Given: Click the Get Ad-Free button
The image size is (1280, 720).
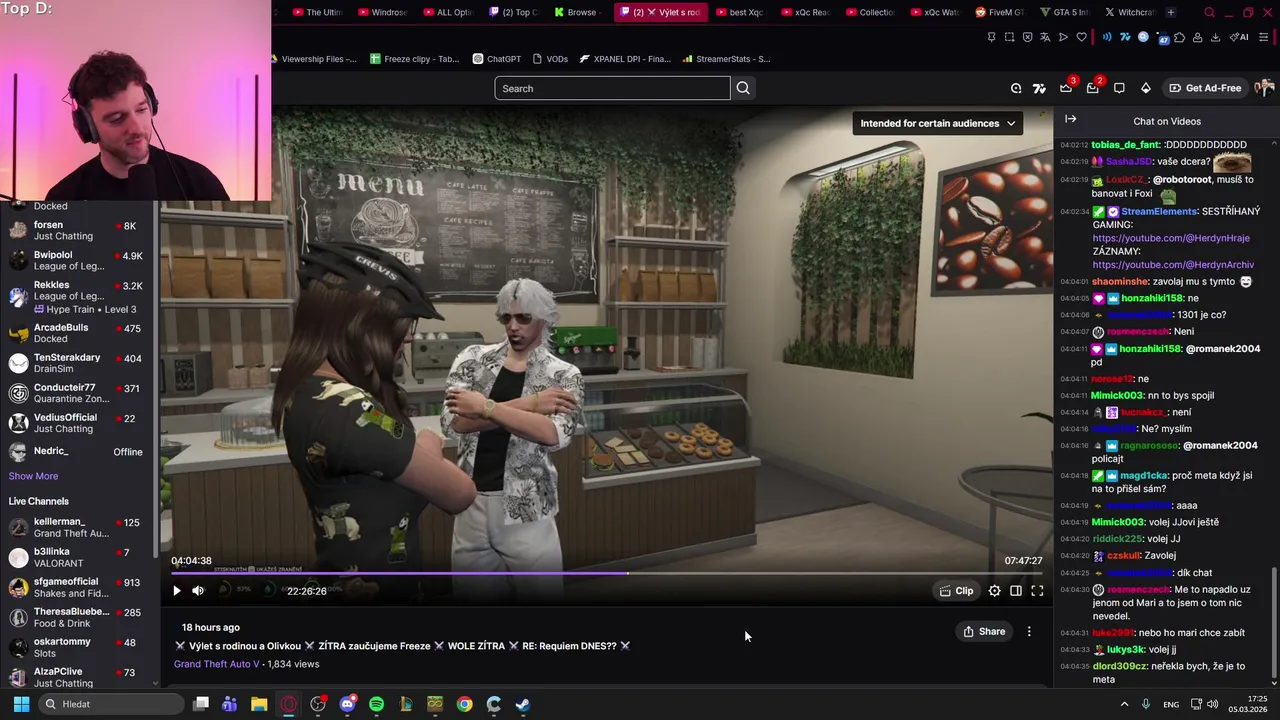Looking at the screenshot, I should pos(1205,88).
